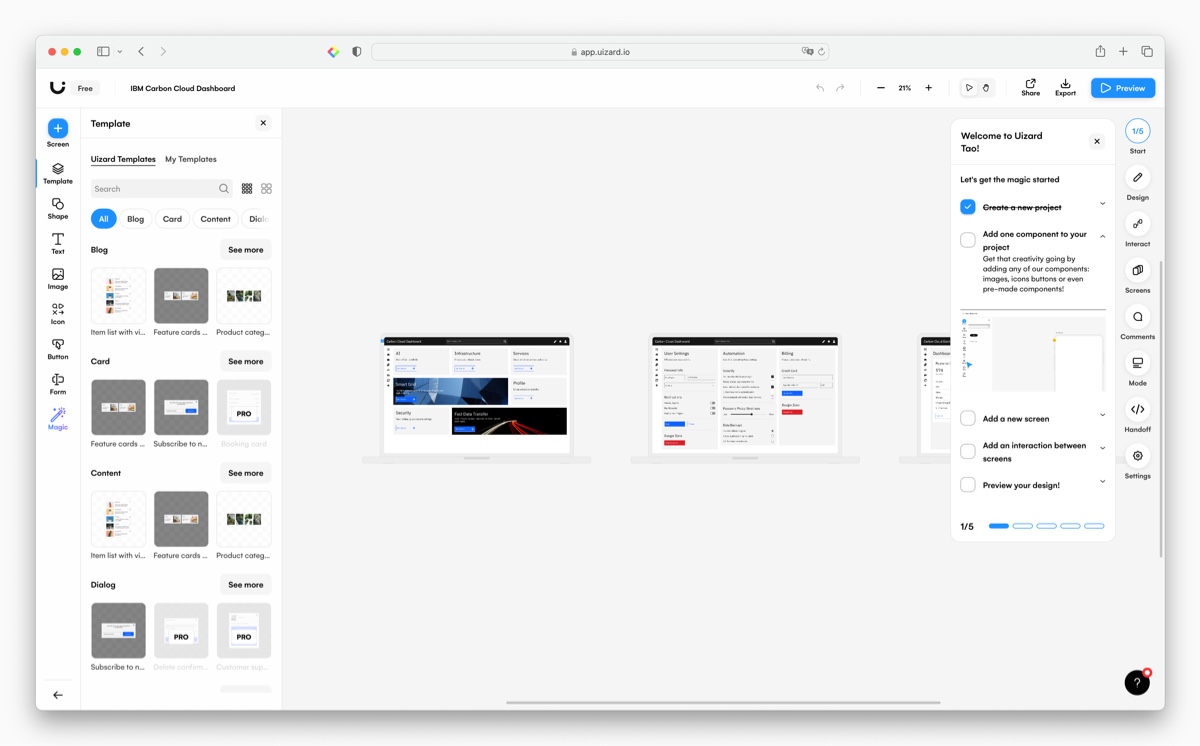Check 'Add one component to your project'
Viewport: 1200px width, 746px height.
968,240
